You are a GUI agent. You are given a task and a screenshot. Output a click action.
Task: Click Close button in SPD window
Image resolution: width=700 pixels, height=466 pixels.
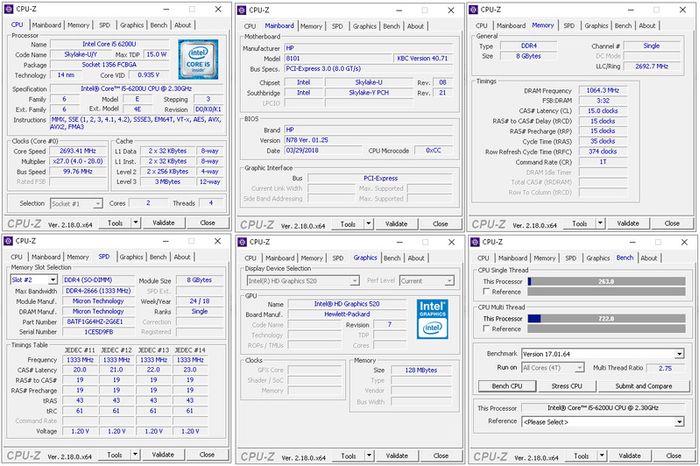207,454
